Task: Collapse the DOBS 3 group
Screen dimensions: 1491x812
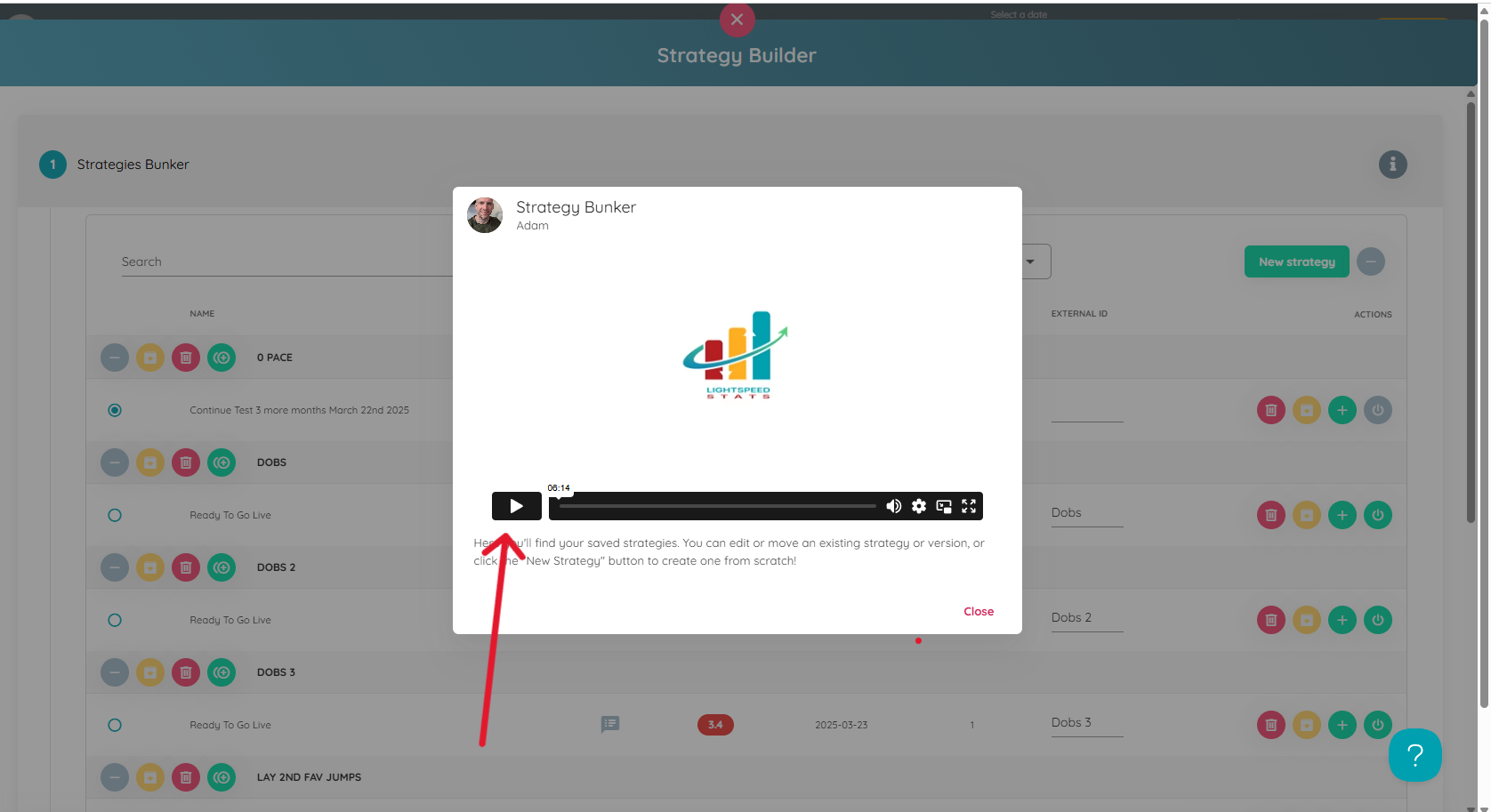Action: [114, 672]
